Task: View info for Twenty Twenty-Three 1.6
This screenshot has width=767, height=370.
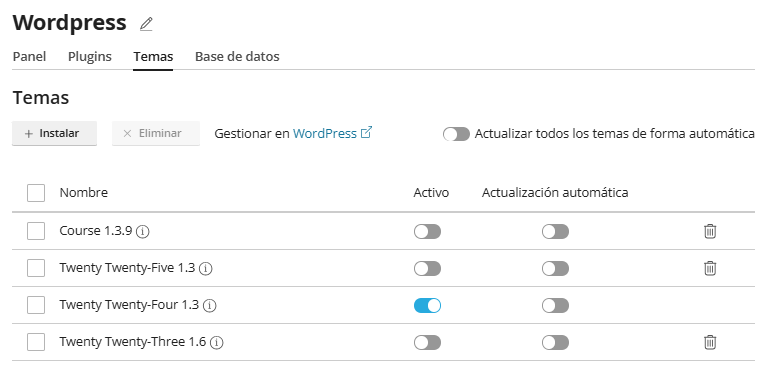Action: click(217, 343)
